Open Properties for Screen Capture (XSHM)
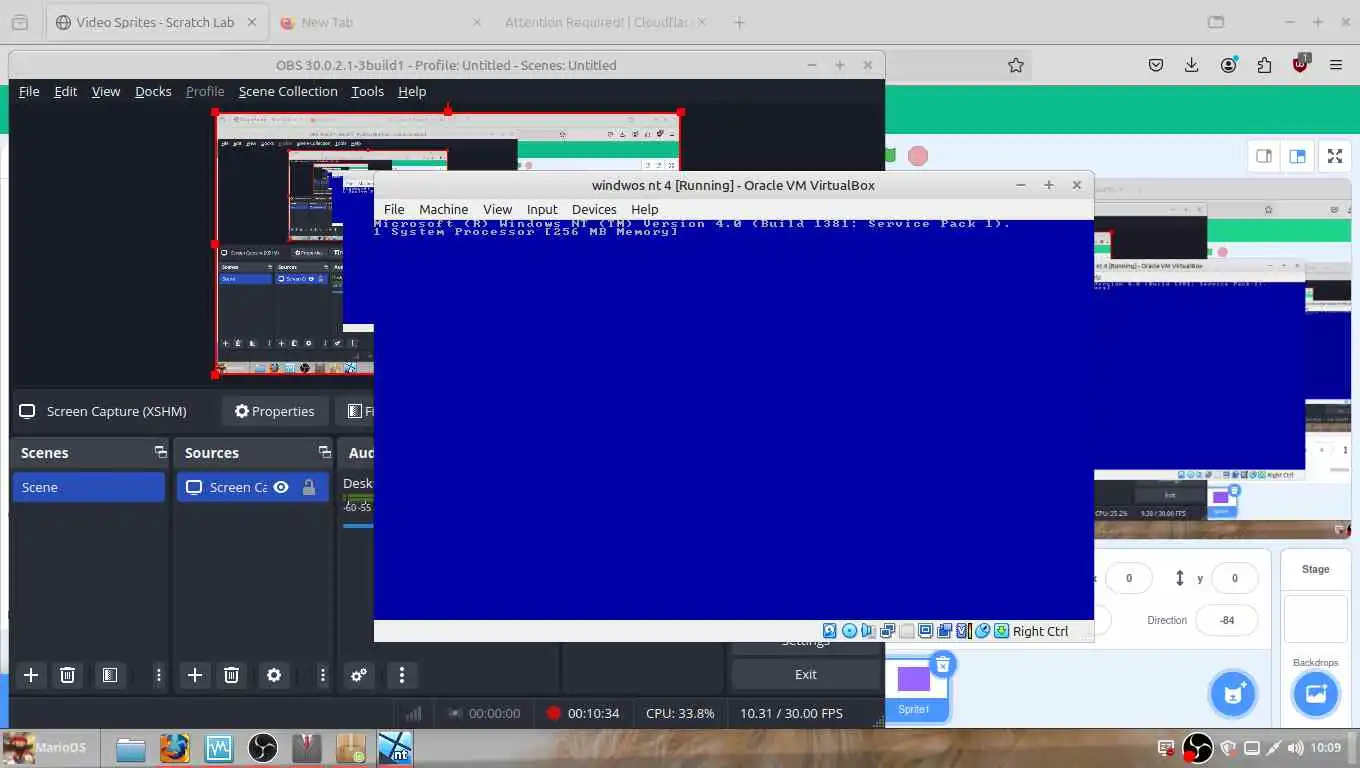The image size is (1360, 768). tap(274, 411)
